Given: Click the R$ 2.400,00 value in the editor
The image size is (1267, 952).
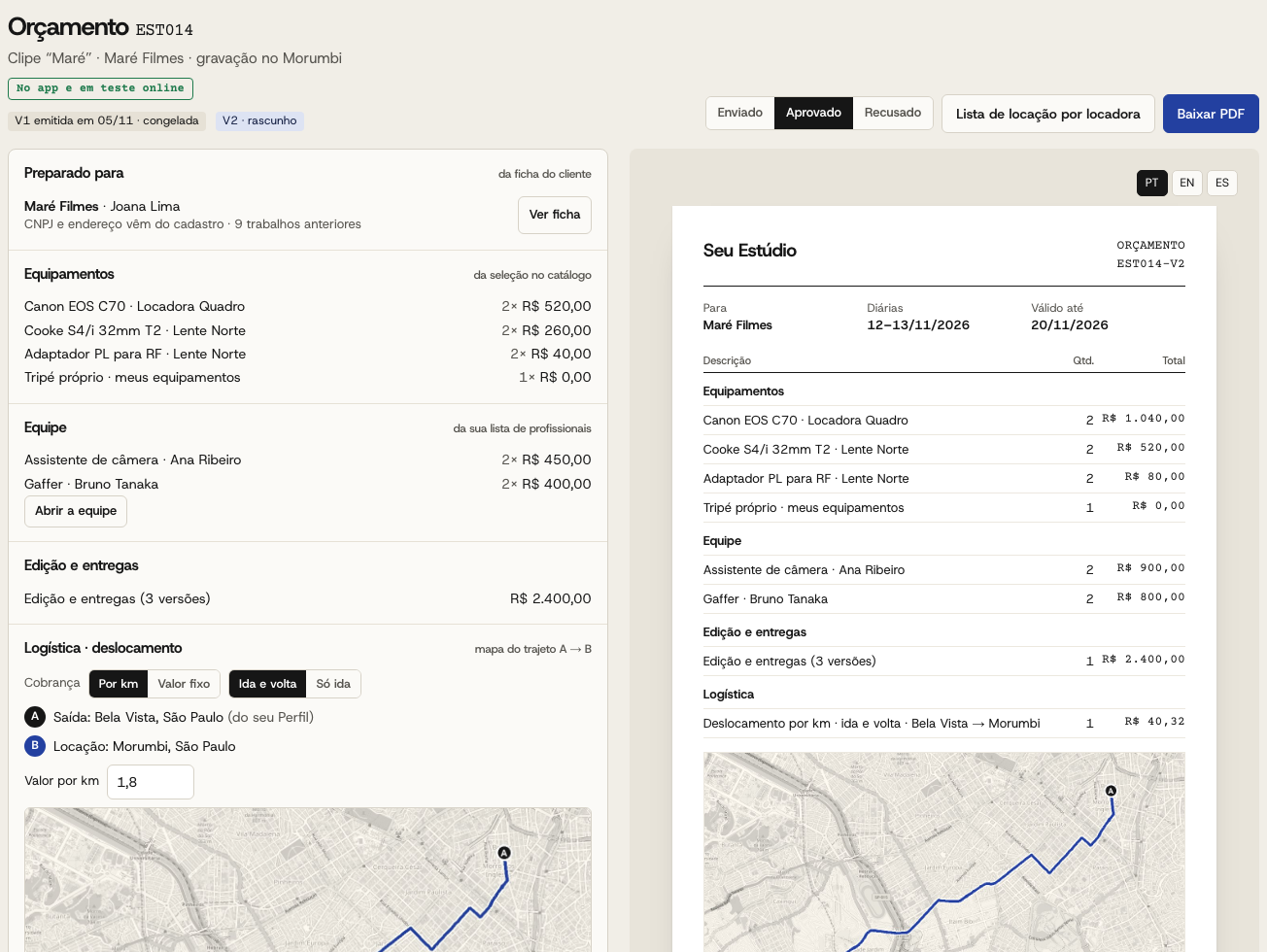Looking at the screenshot, I should 551,598.
